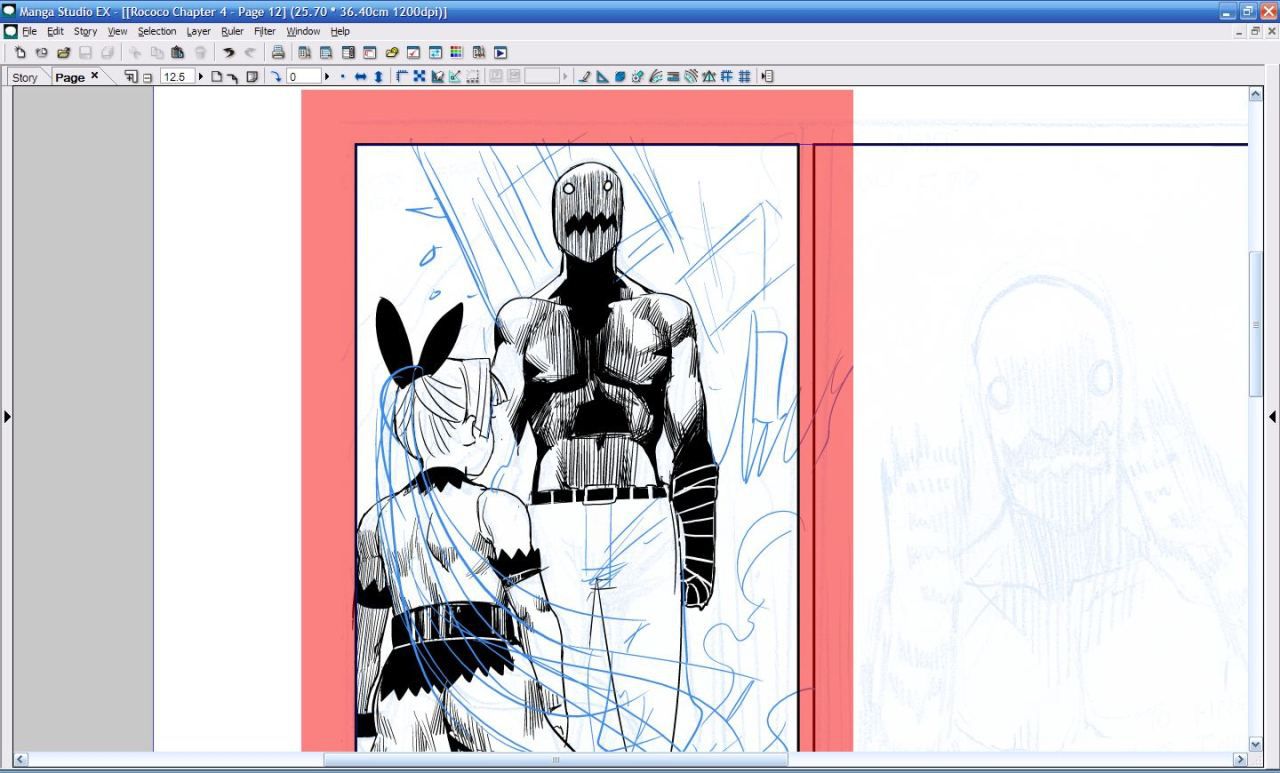Toggle the four blue squares icon
The width and height of the screenshot is (1280, 773).
tap(419, 77)
